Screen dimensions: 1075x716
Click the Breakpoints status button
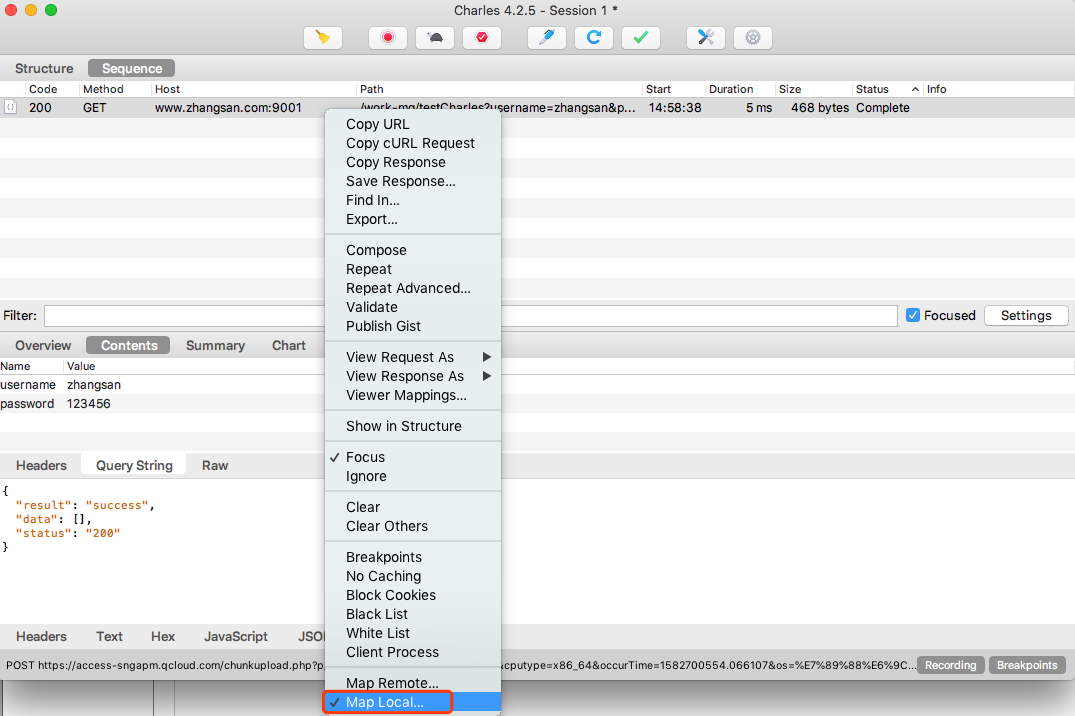1027,665
